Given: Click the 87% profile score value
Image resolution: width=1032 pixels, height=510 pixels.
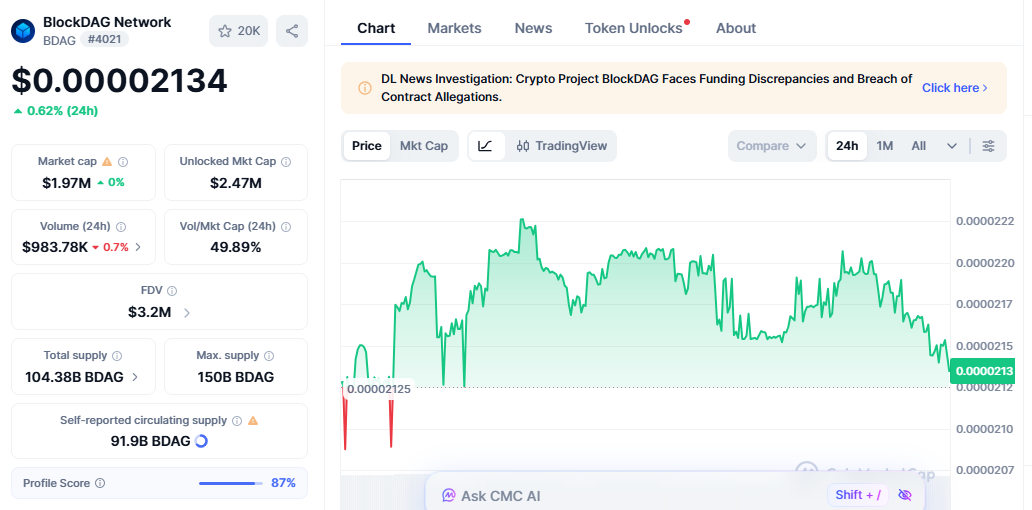Looking at the screenshot, I should tap(283, 483).
